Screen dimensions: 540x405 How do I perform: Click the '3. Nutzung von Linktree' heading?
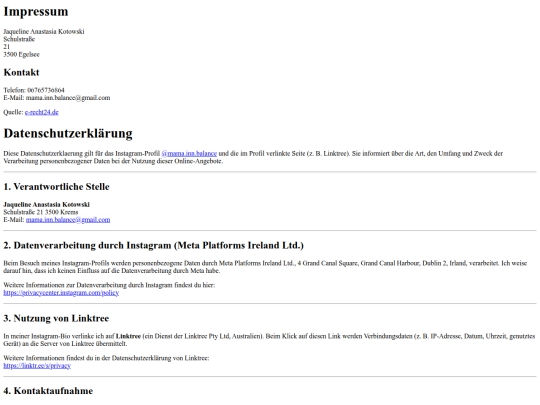point(56,318)
